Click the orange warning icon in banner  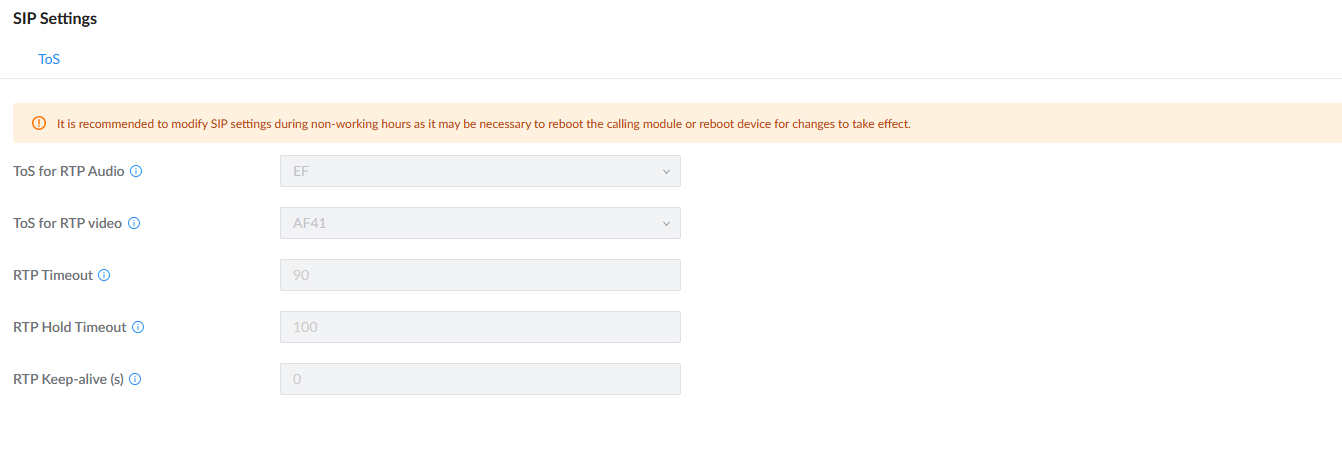(39, 124)
